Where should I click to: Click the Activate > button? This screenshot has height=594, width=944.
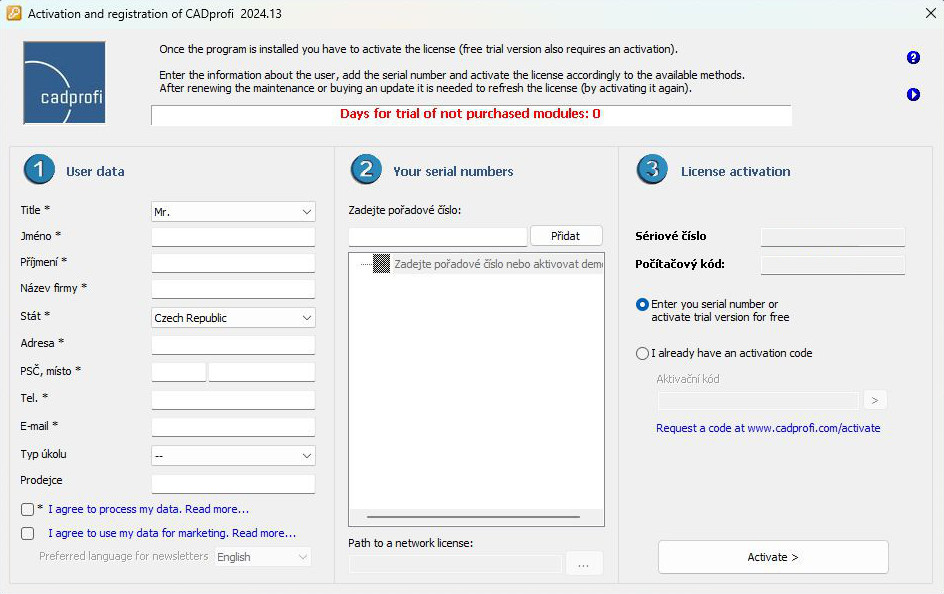[x=773, y=557]
